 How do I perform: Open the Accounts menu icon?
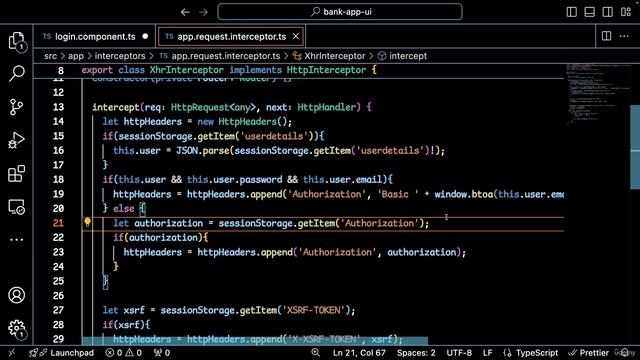coord(17,295)
